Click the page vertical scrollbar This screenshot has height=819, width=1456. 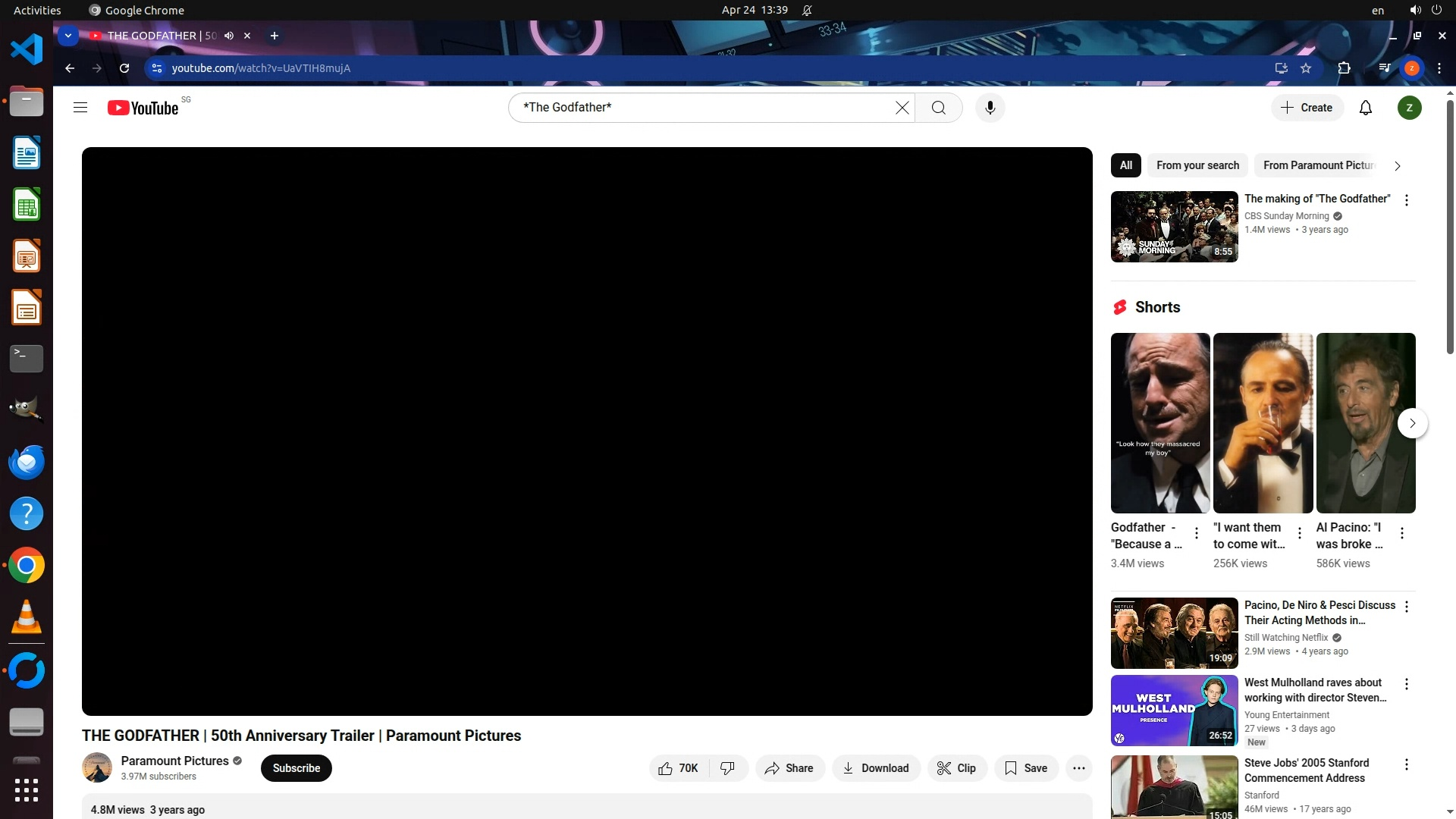click(1450, 227)
